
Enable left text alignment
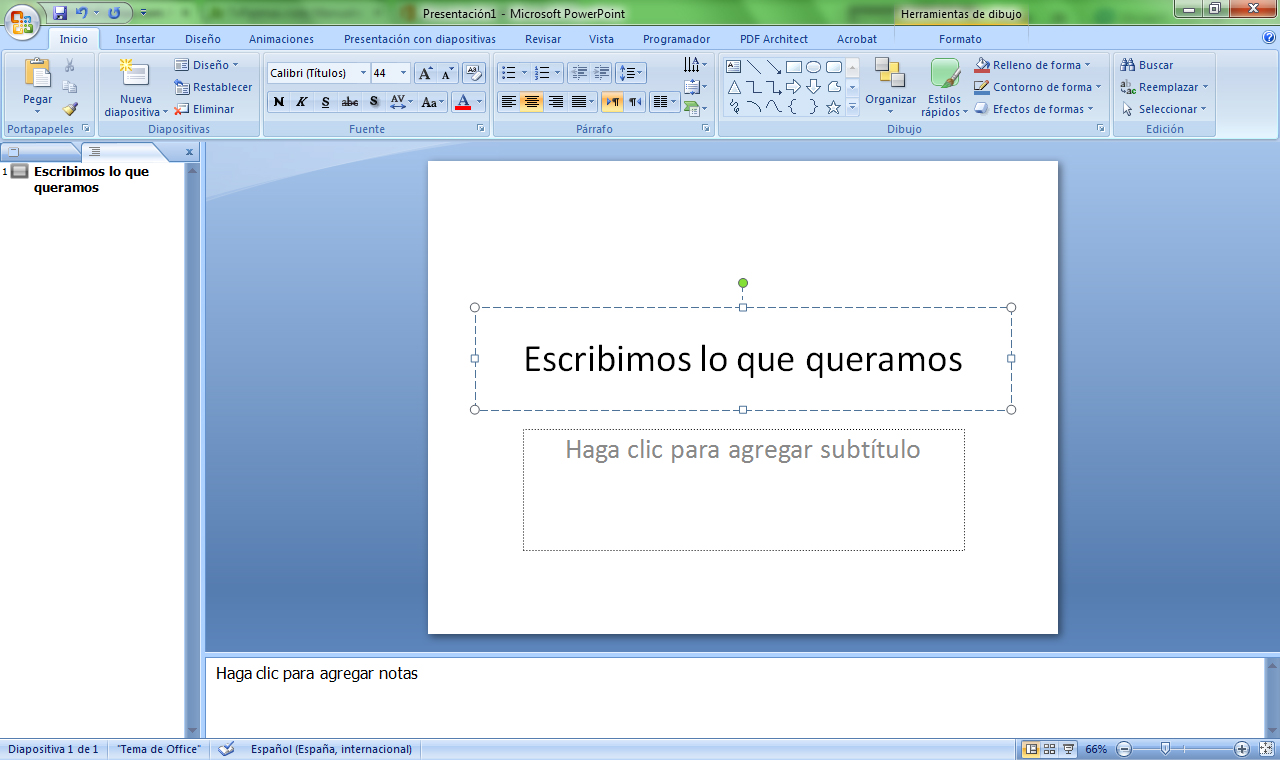pos(508,102)
